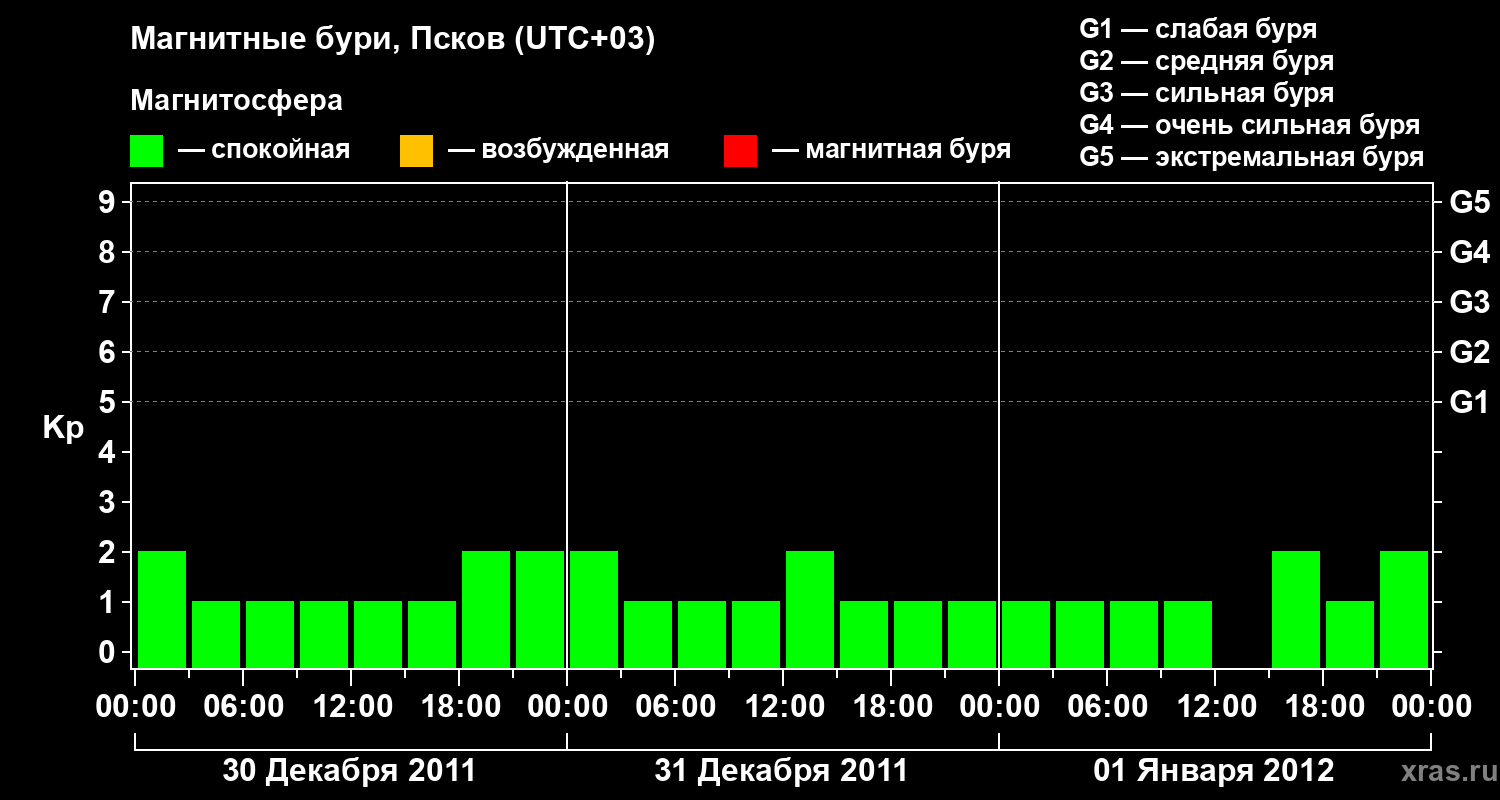Click the '01 Января 2012' date label

tap(1214, 771)
